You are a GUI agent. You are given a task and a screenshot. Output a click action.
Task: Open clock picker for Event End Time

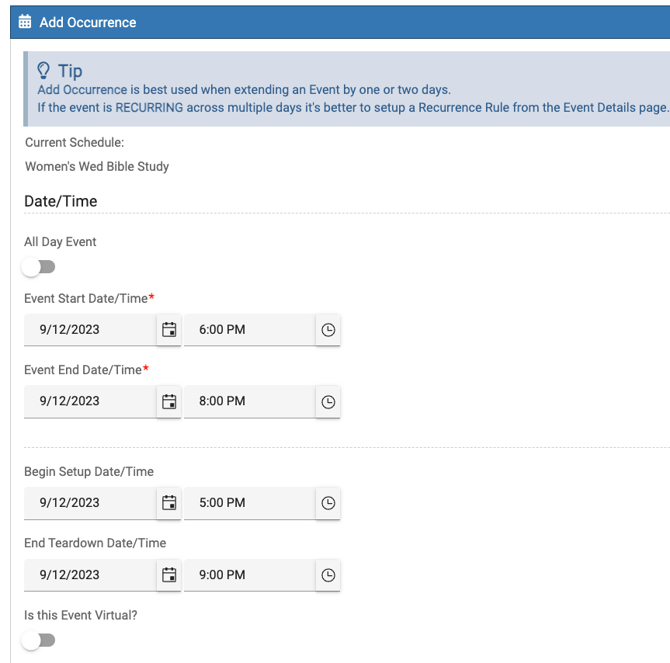tap(328, 401)
